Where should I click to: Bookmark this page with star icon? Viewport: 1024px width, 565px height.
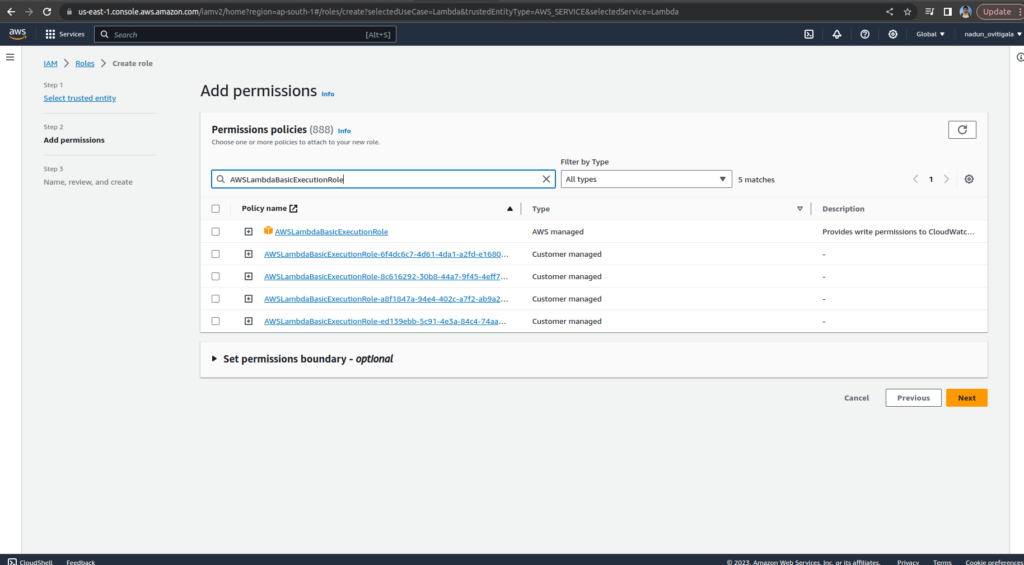coord(907,12)
